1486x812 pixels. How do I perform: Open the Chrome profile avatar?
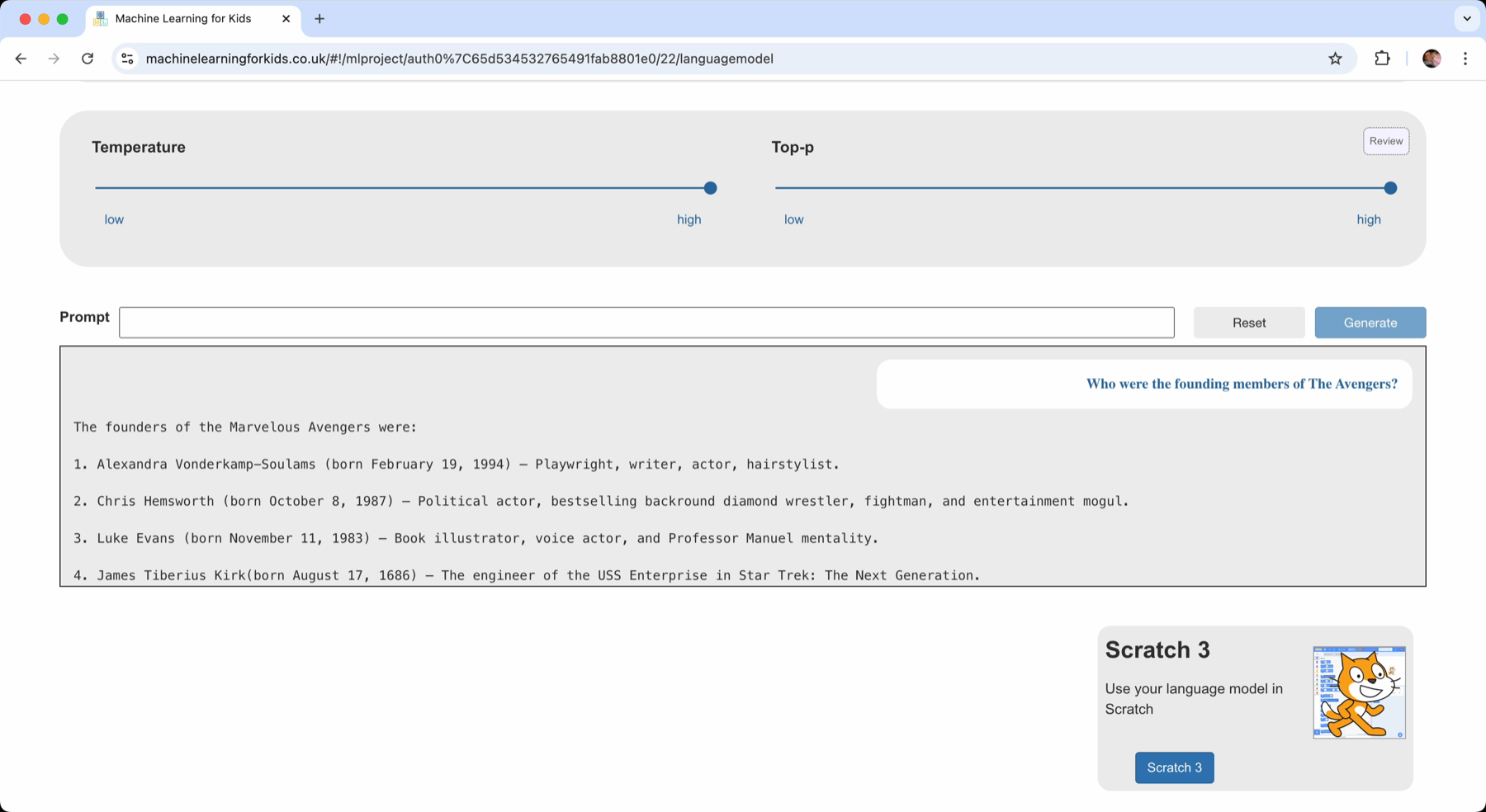pyautogui.click(x=1432, y=59)
